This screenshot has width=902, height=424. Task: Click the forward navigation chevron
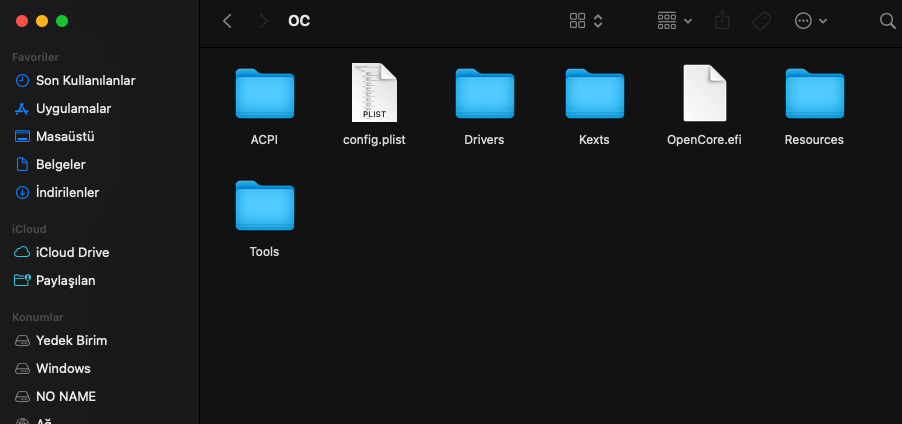point(263,21)
